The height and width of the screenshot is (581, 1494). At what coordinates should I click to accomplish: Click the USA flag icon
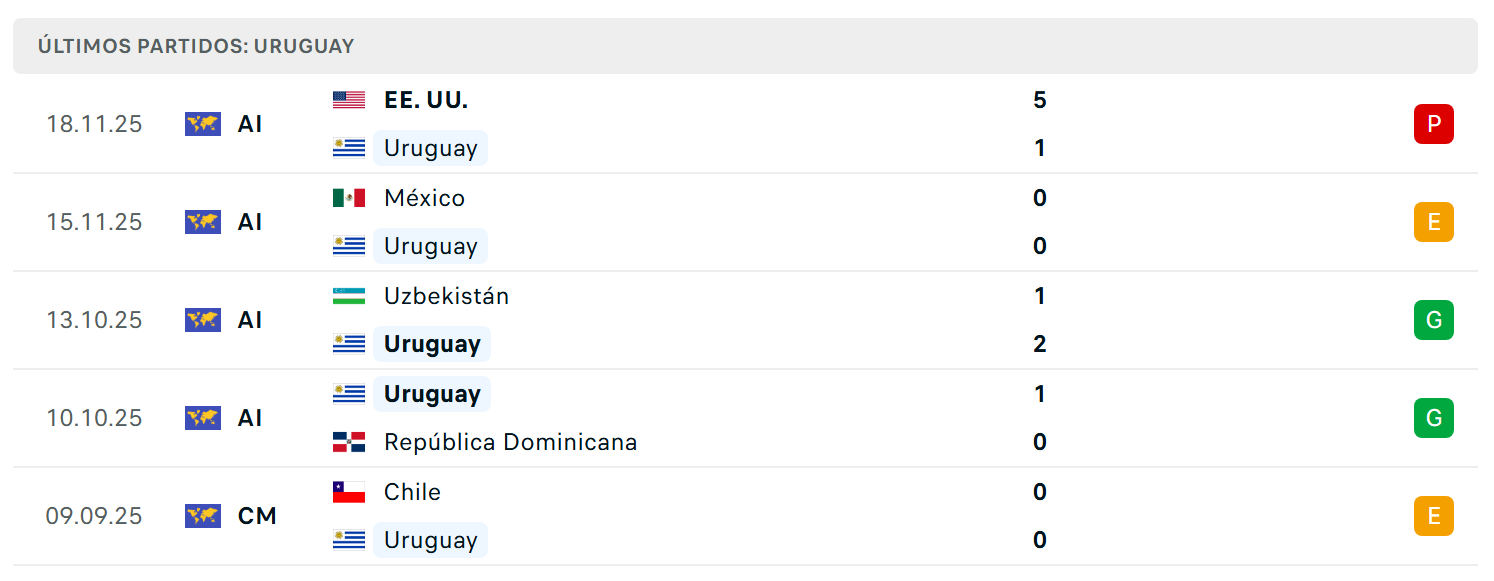pos(349,100)
